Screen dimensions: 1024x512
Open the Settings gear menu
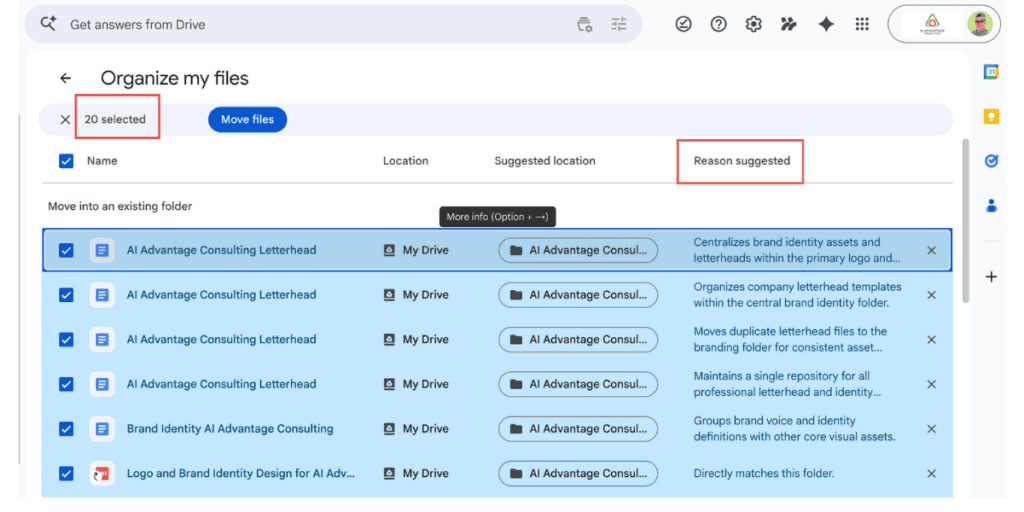coord(754,25)
